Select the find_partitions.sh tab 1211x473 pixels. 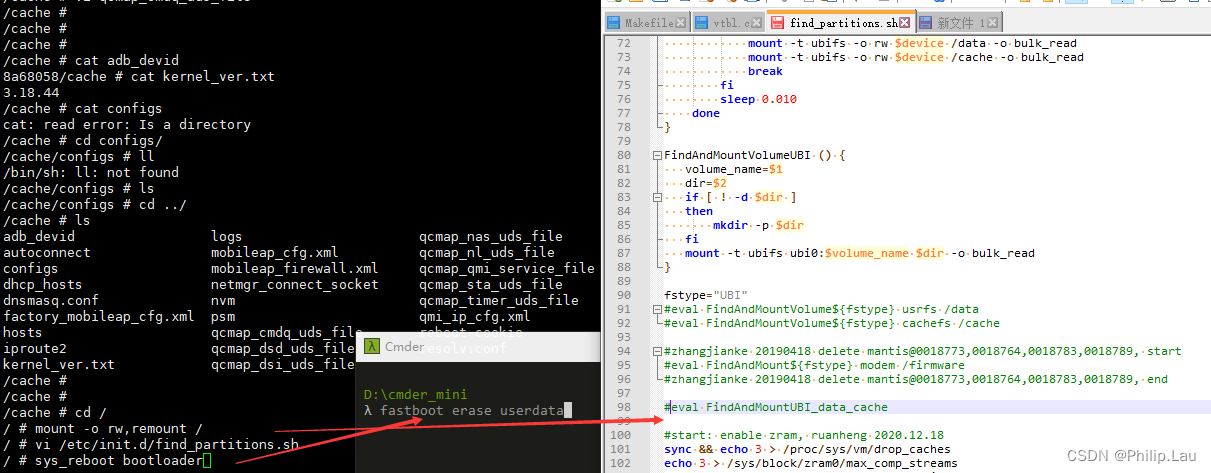click(841, 22)
